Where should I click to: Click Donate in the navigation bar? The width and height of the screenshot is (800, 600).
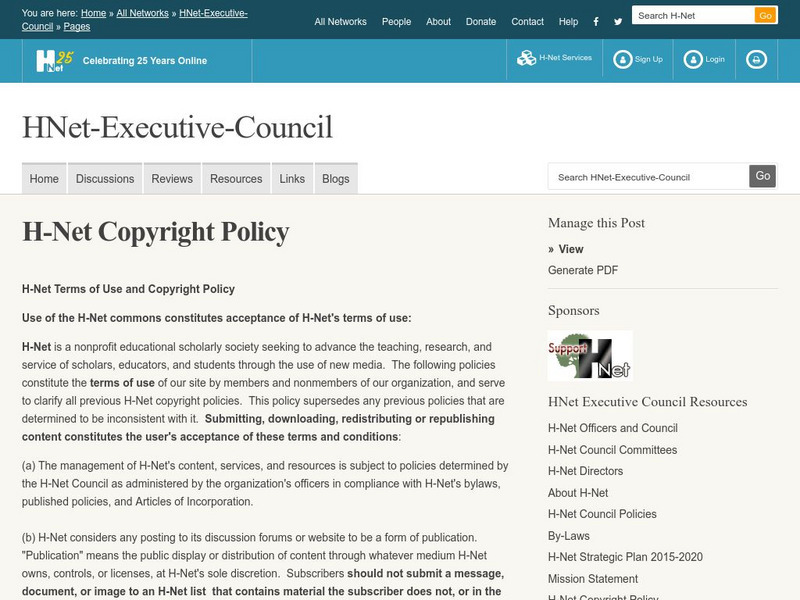(x=481, y=21)
